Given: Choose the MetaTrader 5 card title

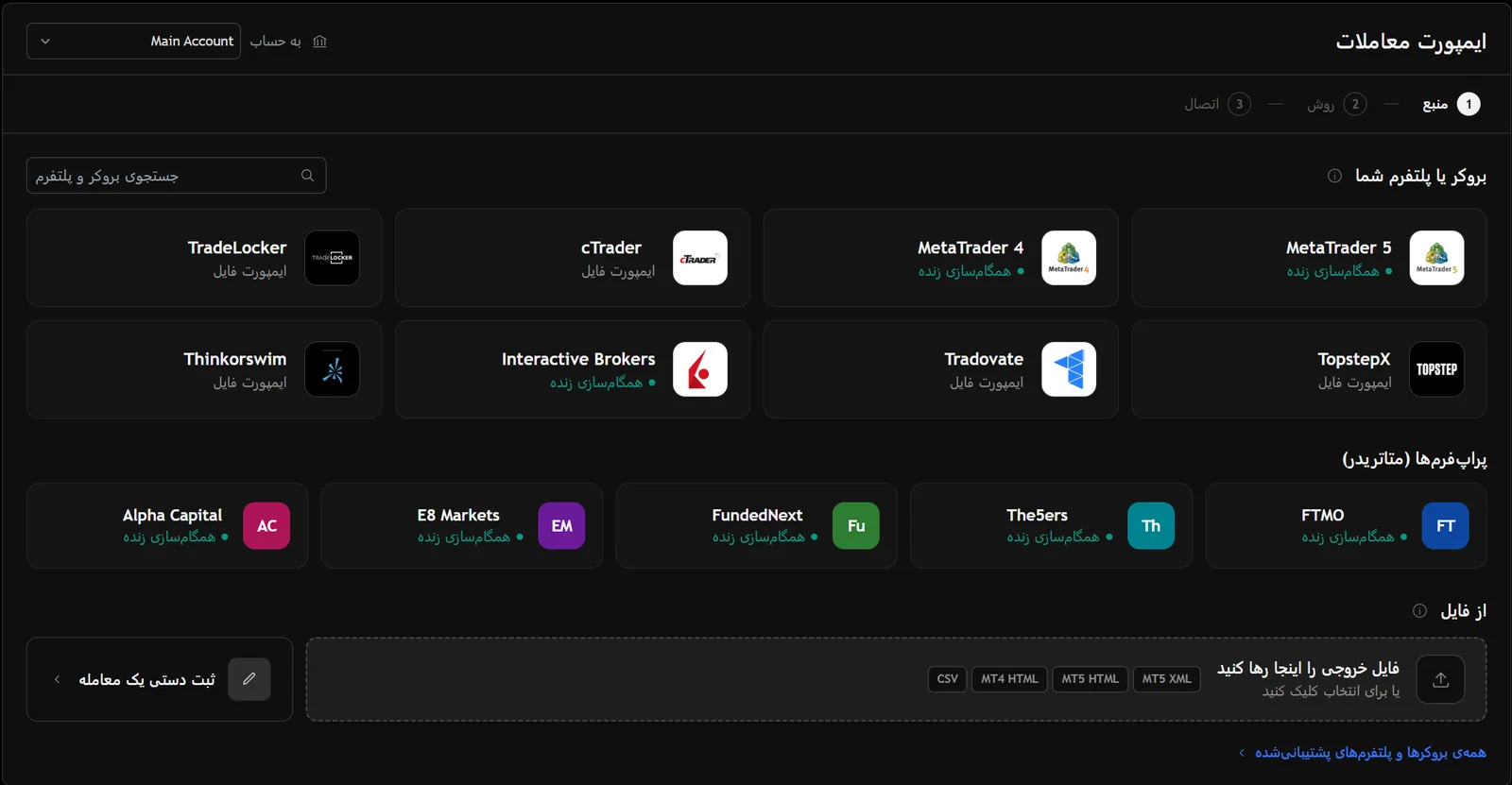Looking at the screenshot, I should coord(1338,247).
